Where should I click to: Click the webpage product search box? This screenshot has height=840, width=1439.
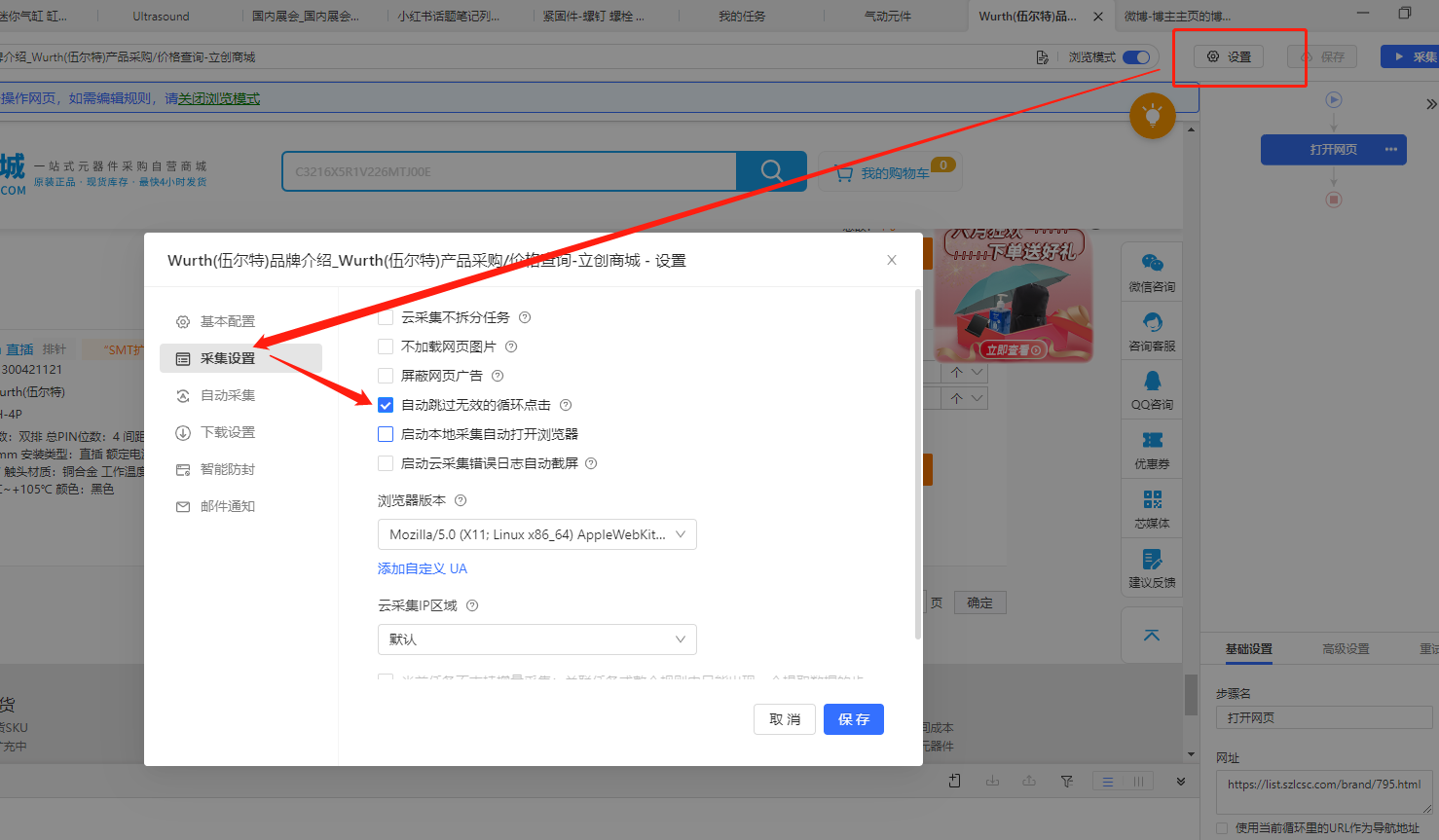pyautogui.click(x=509, y=171)
